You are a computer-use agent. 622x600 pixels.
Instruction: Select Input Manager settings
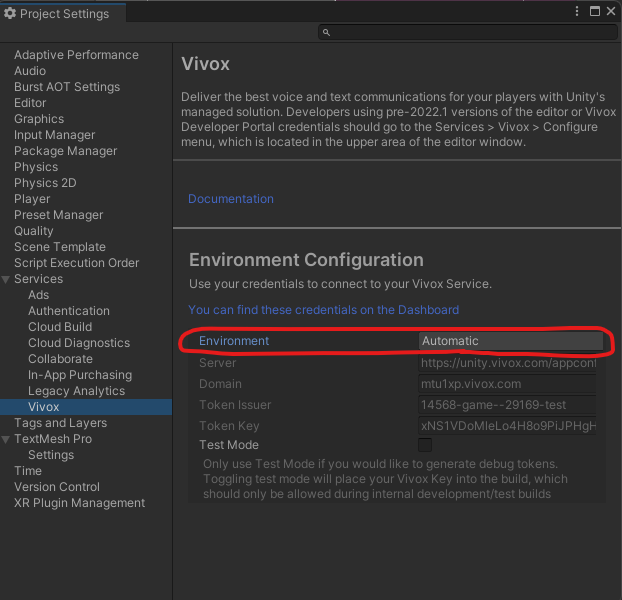(55, 135)
